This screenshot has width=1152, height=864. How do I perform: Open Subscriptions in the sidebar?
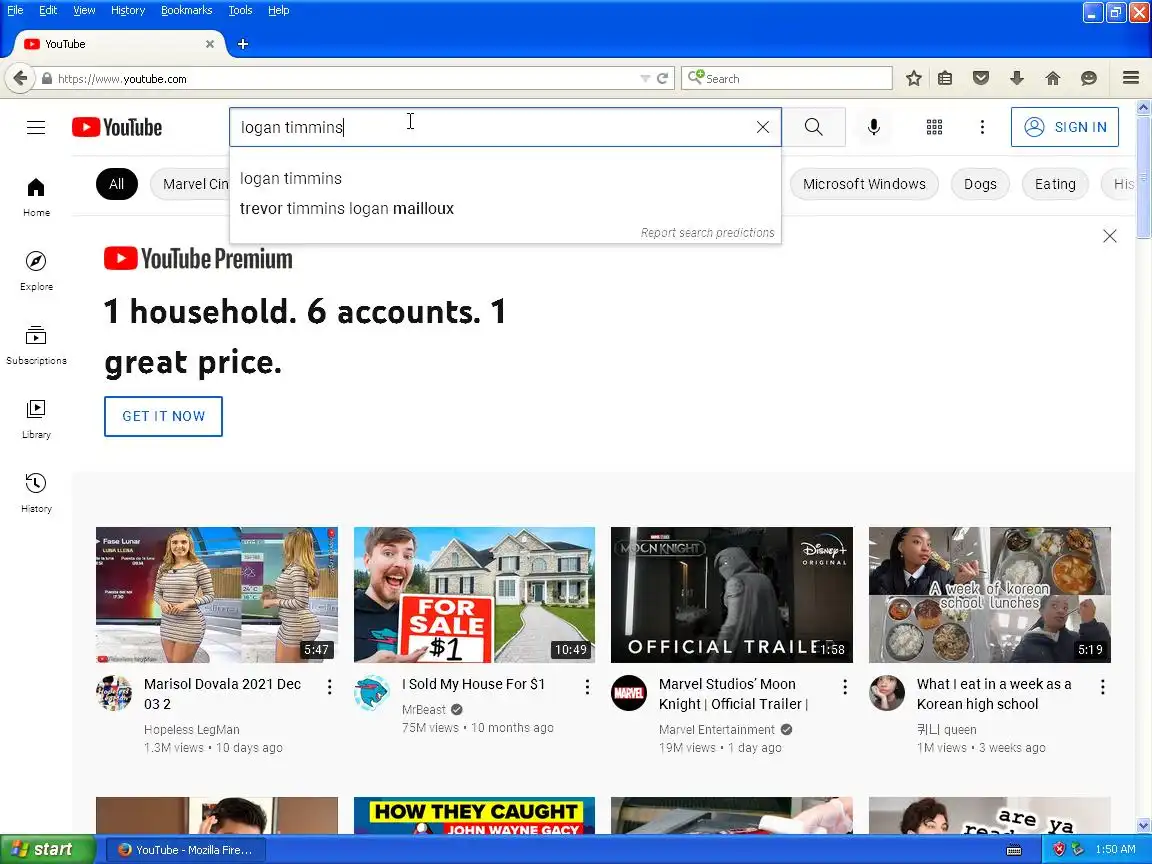[36, 345]
